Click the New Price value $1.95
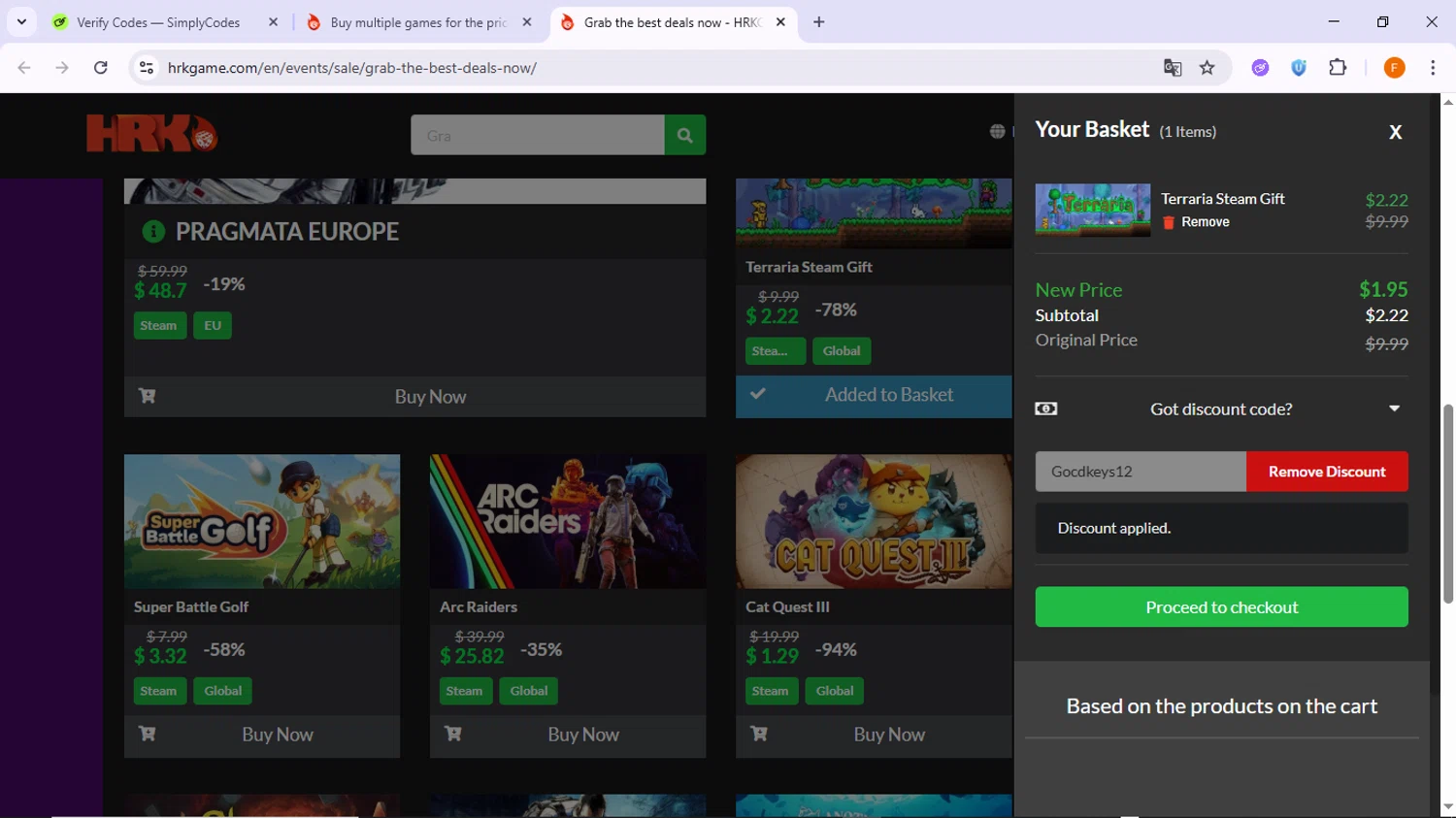 click(x=1383, y=289)
